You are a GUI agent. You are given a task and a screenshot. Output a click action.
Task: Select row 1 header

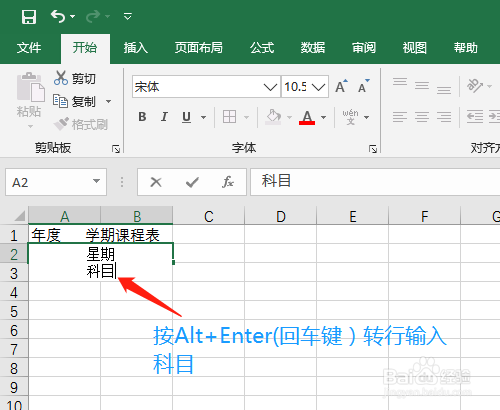tap(14, 235)
